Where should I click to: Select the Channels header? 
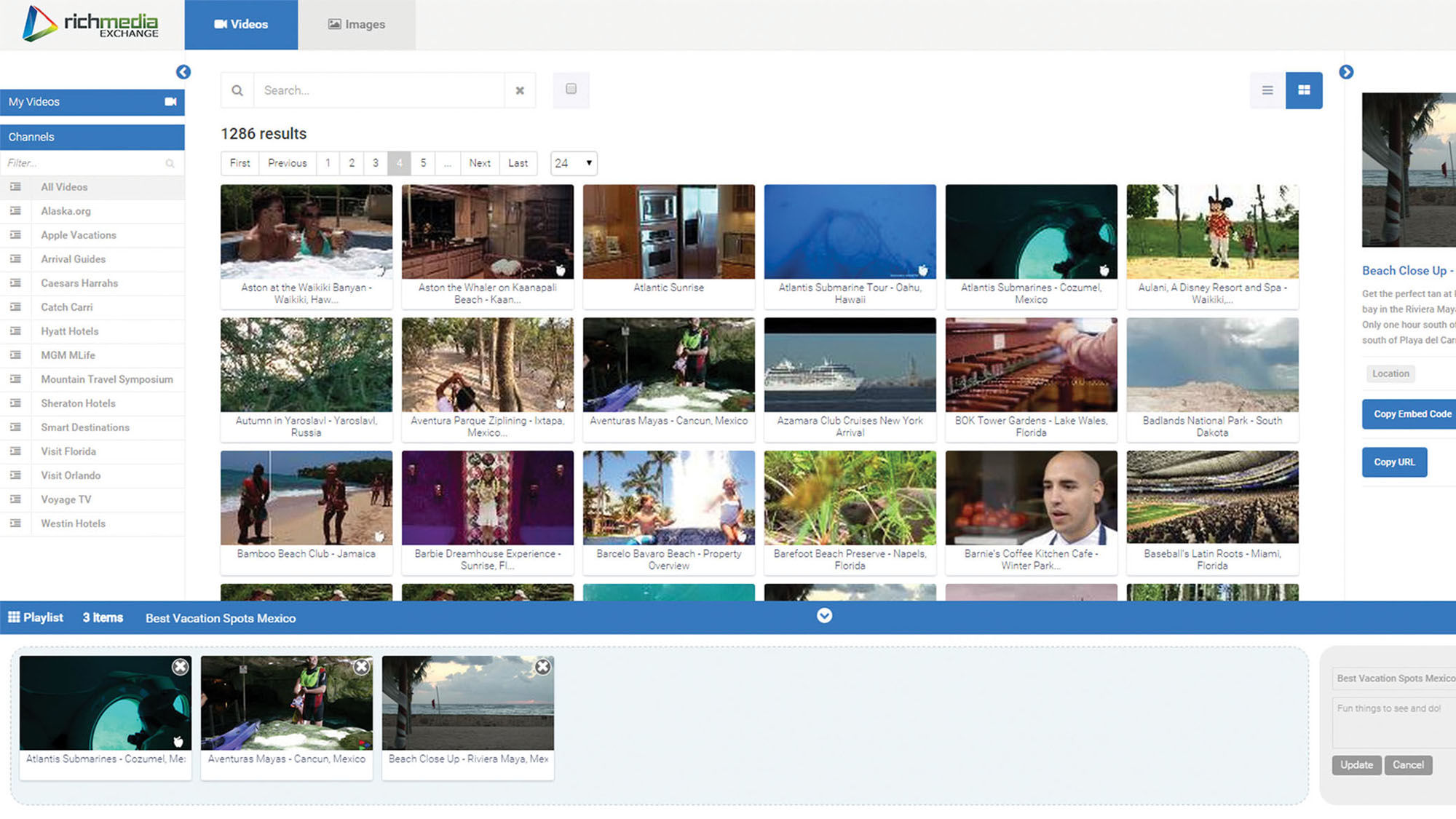(x=92, y=137)
